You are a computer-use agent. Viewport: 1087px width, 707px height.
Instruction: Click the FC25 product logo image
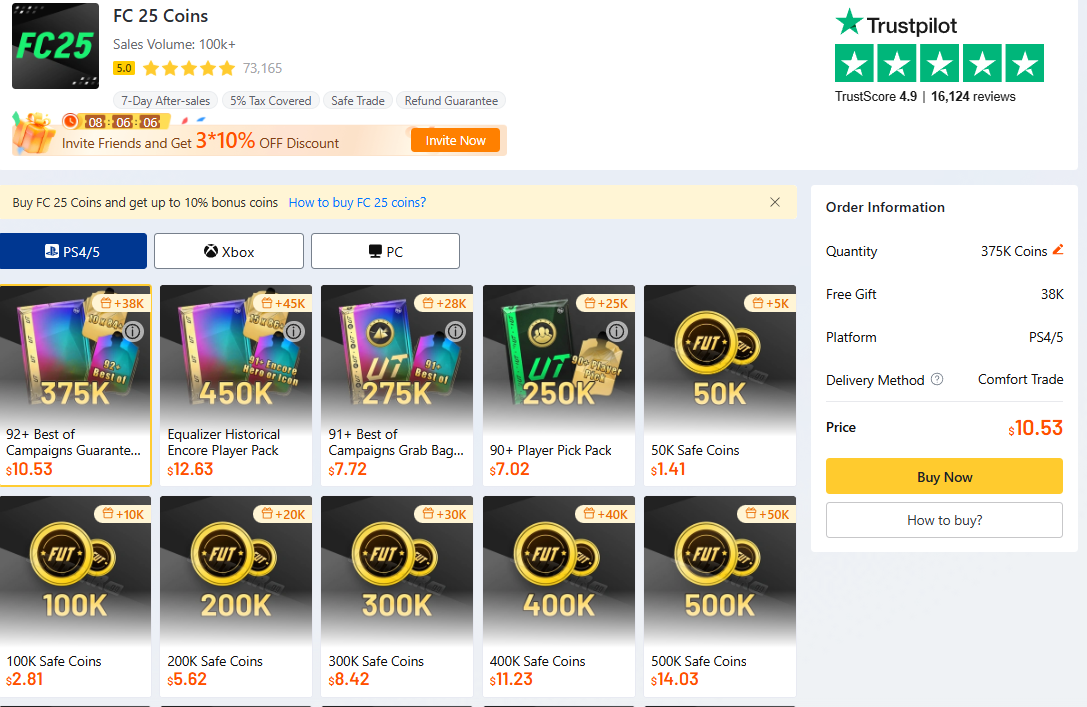pos(55,46)
